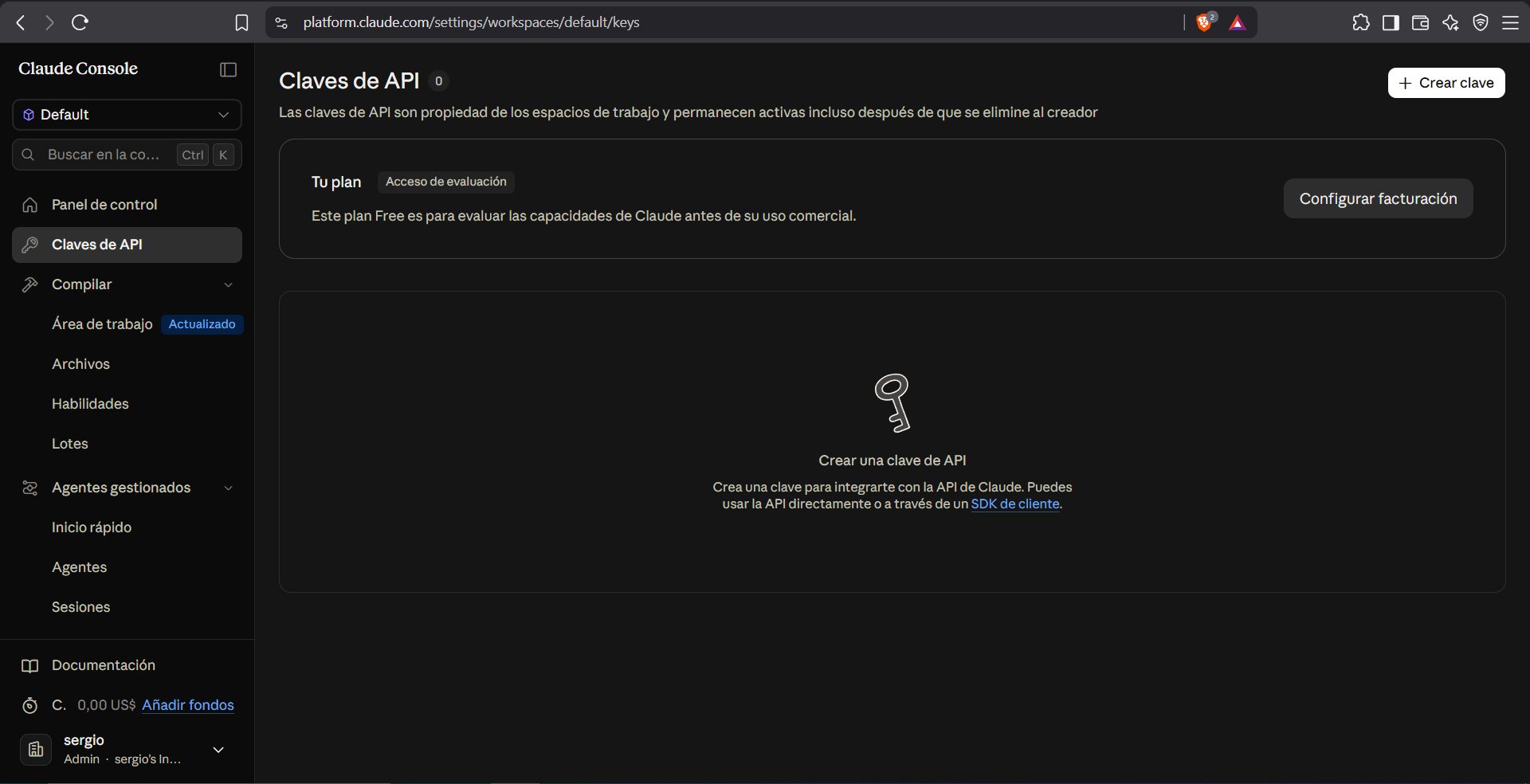Screen dimensions: 1530x784
Task: Click the organization building icon
Action: (36, 750)
